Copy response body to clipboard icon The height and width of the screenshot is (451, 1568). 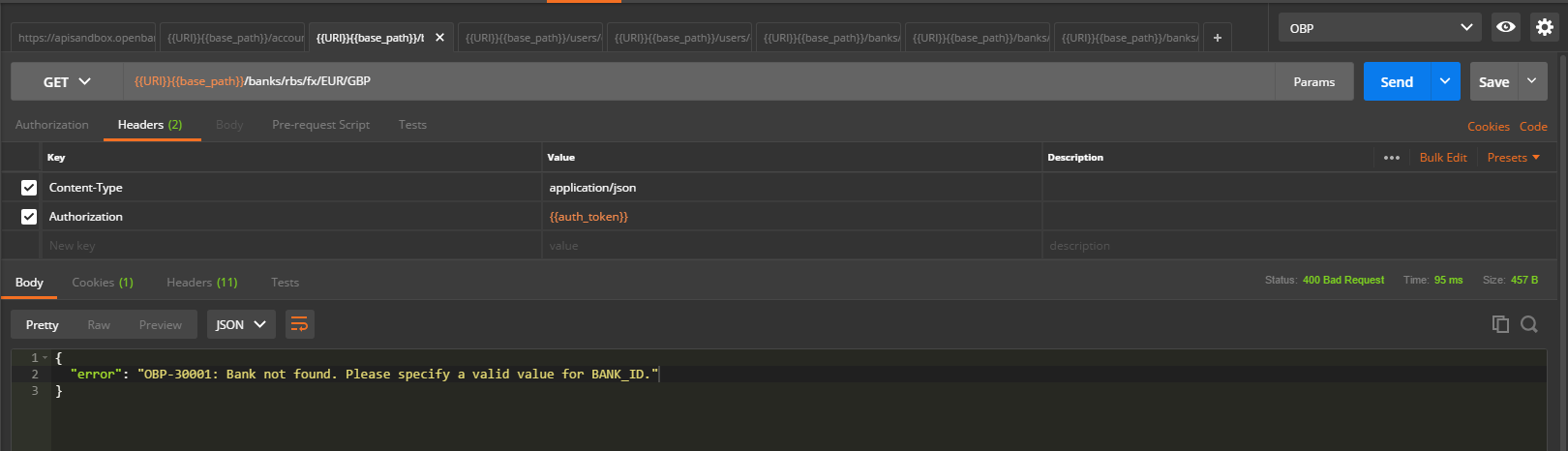click(x=1500, y=324)
